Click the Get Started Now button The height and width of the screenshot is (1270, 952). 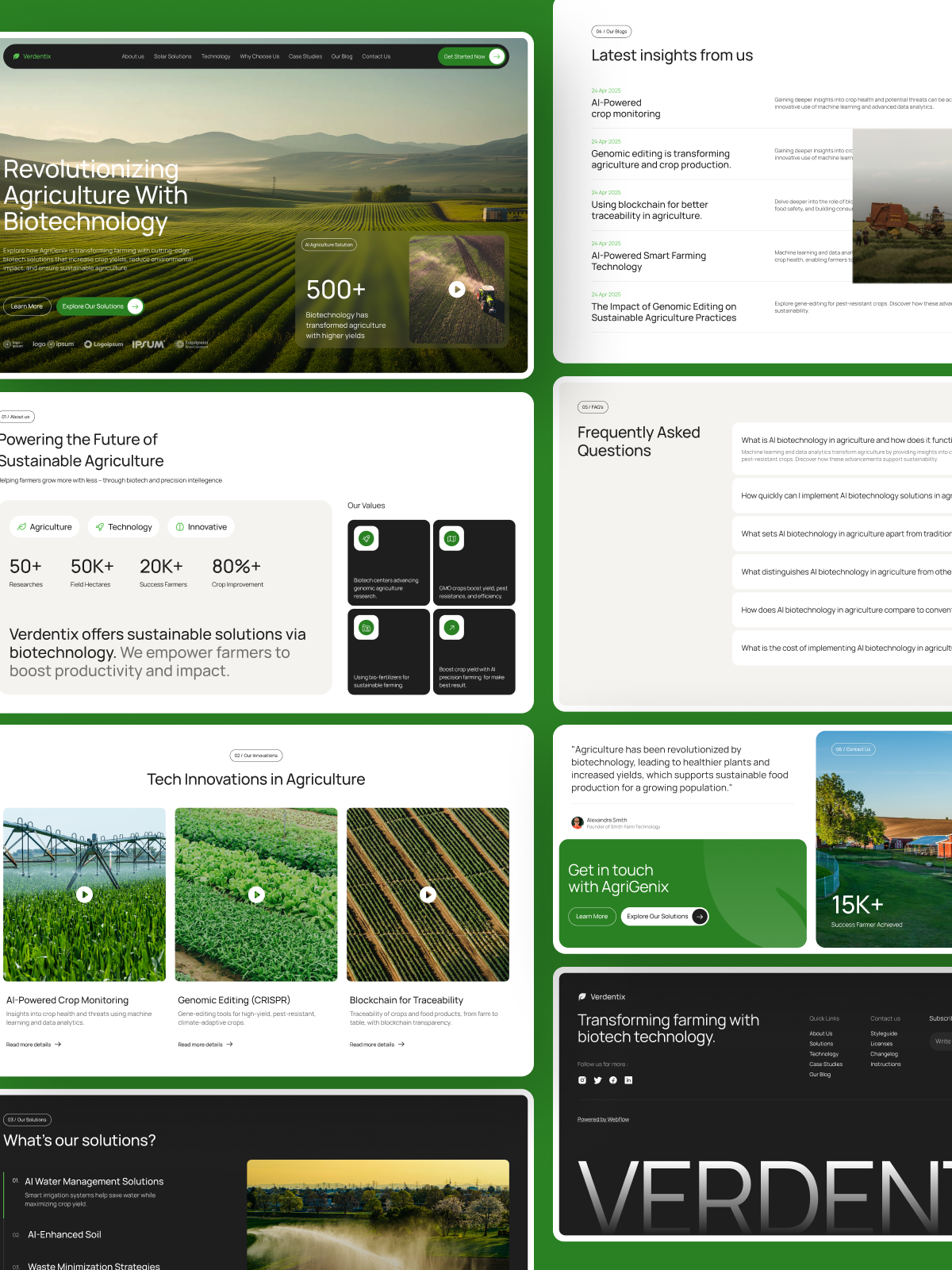[x=472, y=56]
